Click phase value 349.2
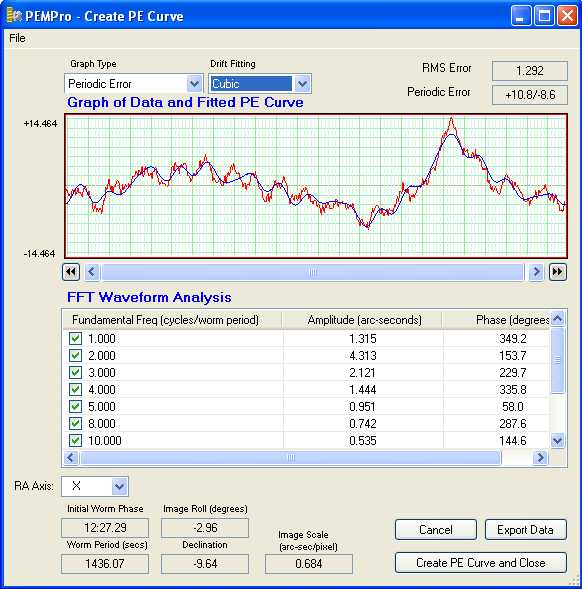 point(513,338)
